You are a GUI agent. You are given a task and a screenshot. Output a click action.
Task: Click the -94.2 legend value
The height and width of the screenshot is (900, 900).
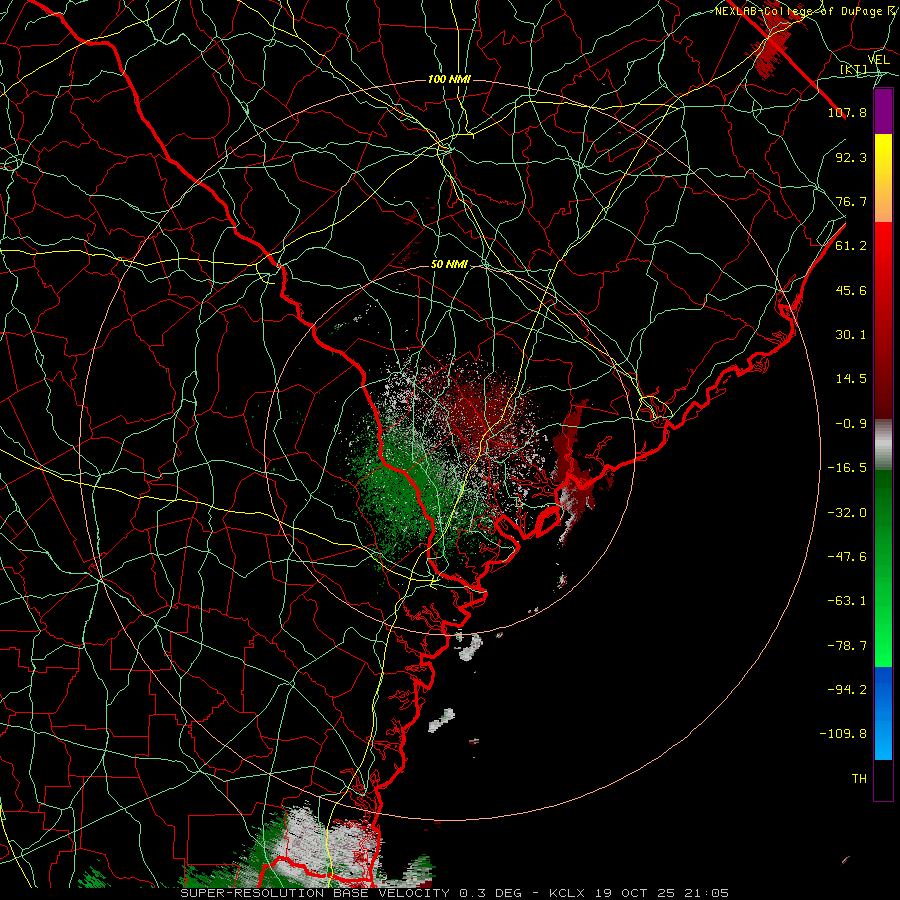pos(847,690)
